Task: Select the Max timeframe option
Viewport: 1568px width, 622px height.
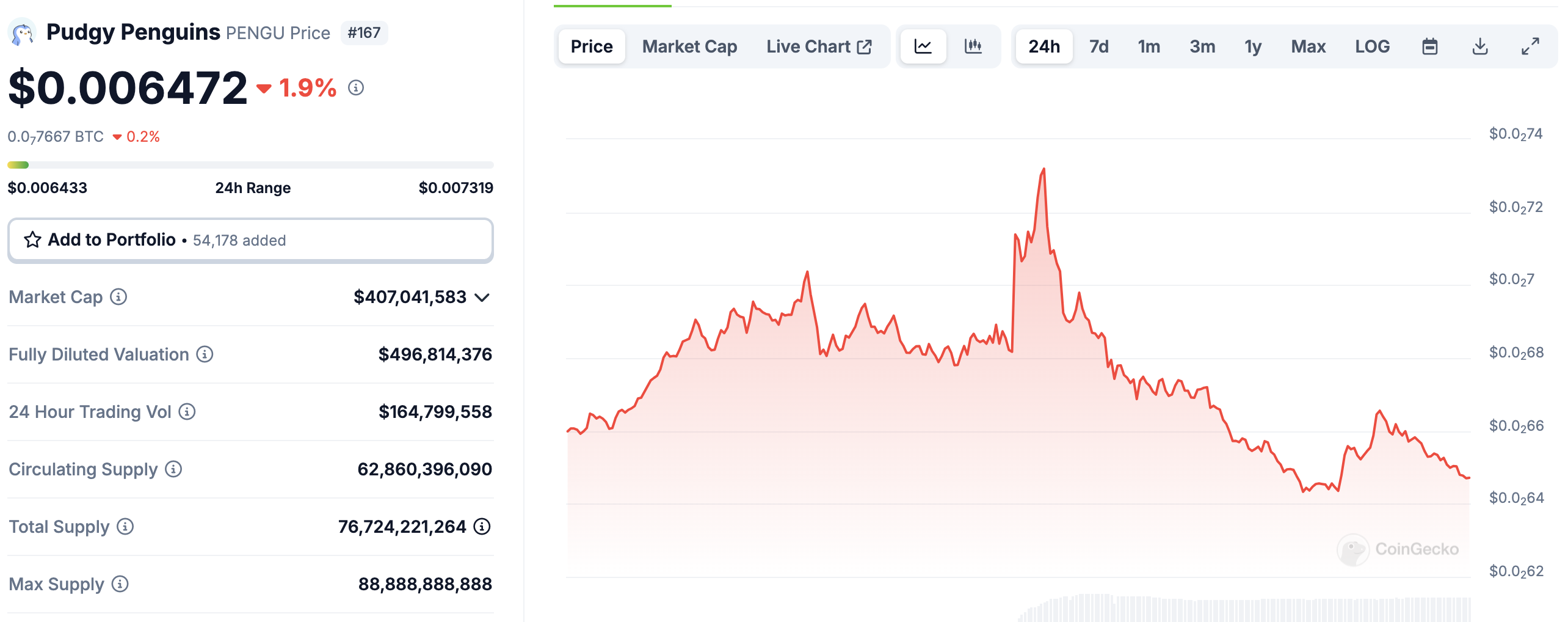Action: coord(1307,46)
